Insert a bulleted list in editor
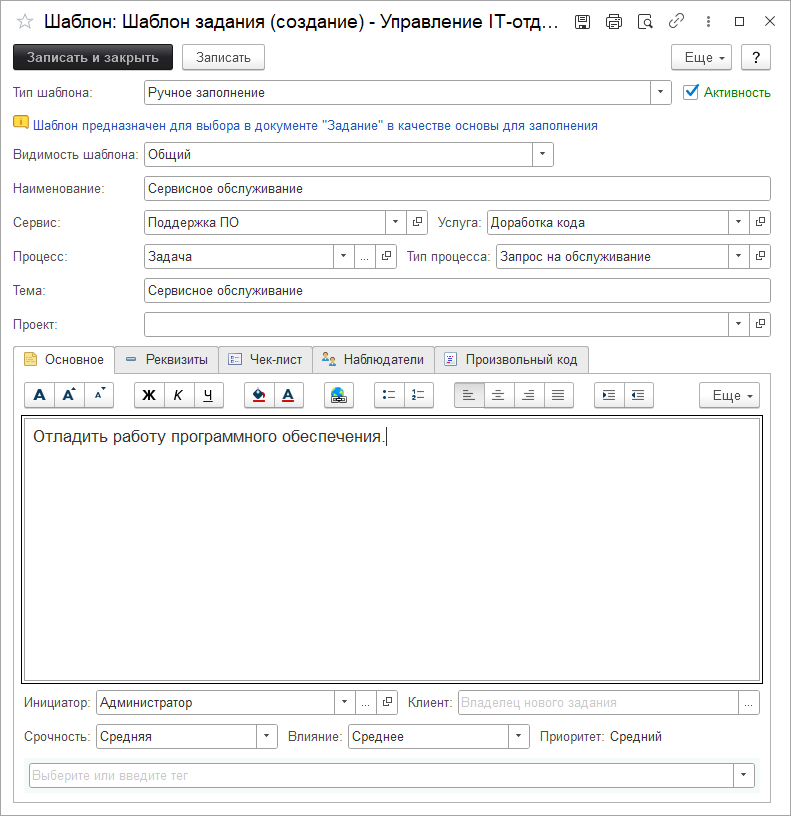 coord(389,395)
